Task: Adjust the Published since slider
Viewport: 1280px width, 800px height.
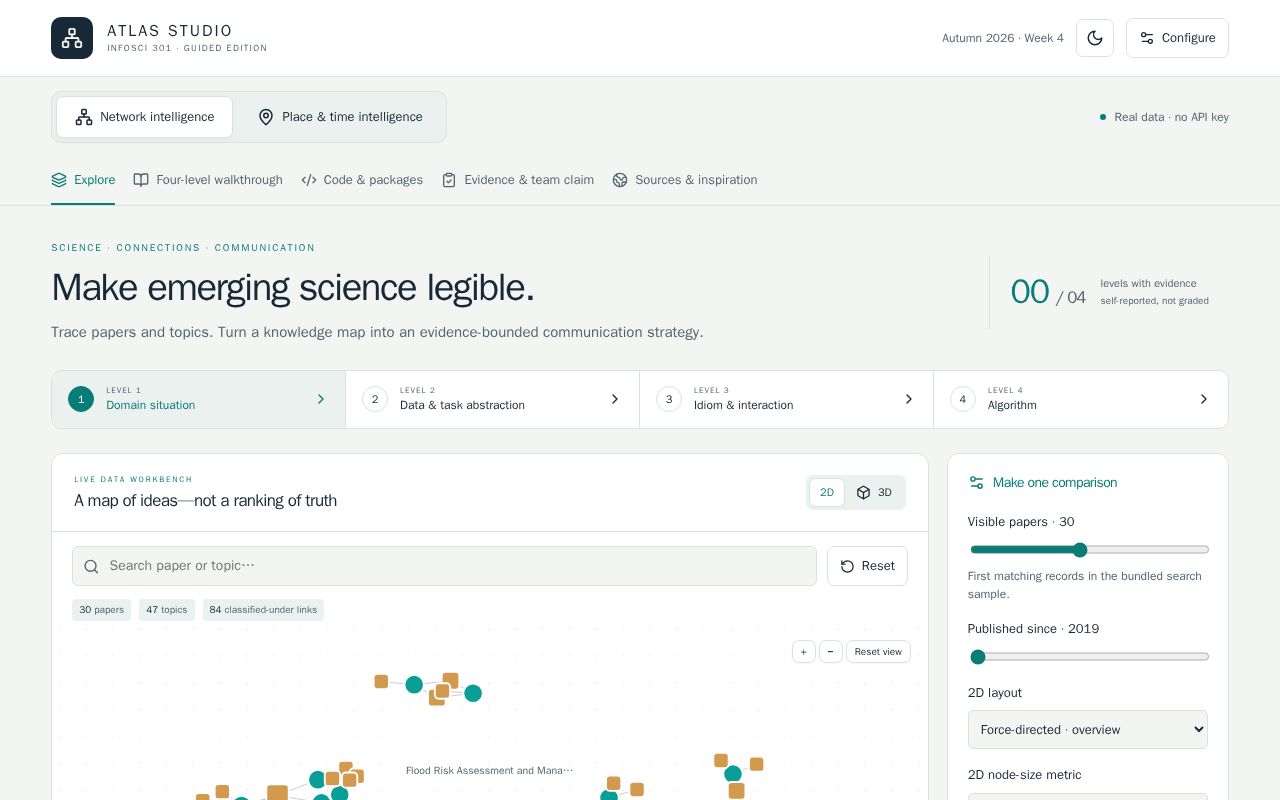Action: (x=1089, y=657)
